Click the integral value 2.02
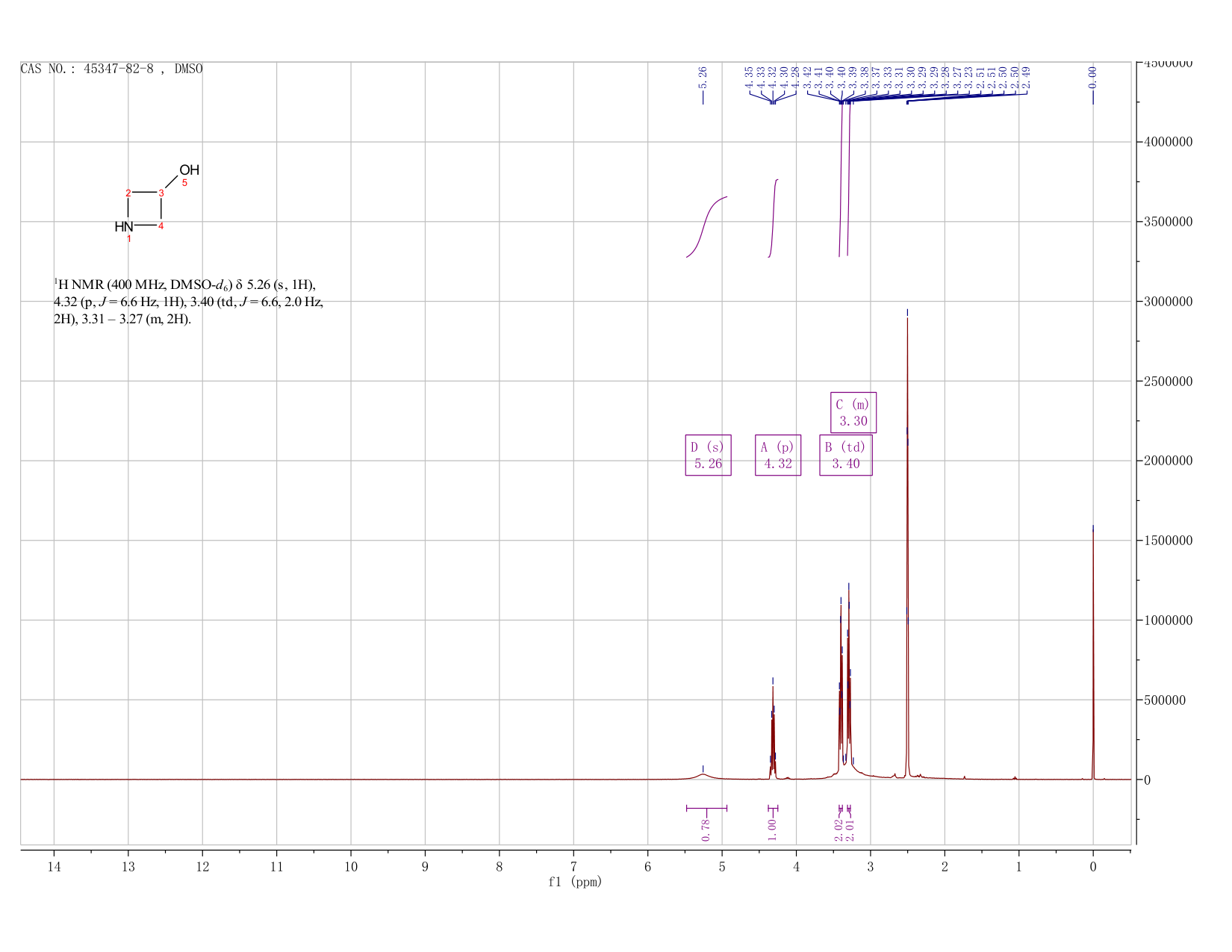Image resolution: width=1232 pixels, height=952 pixels. 839,830
